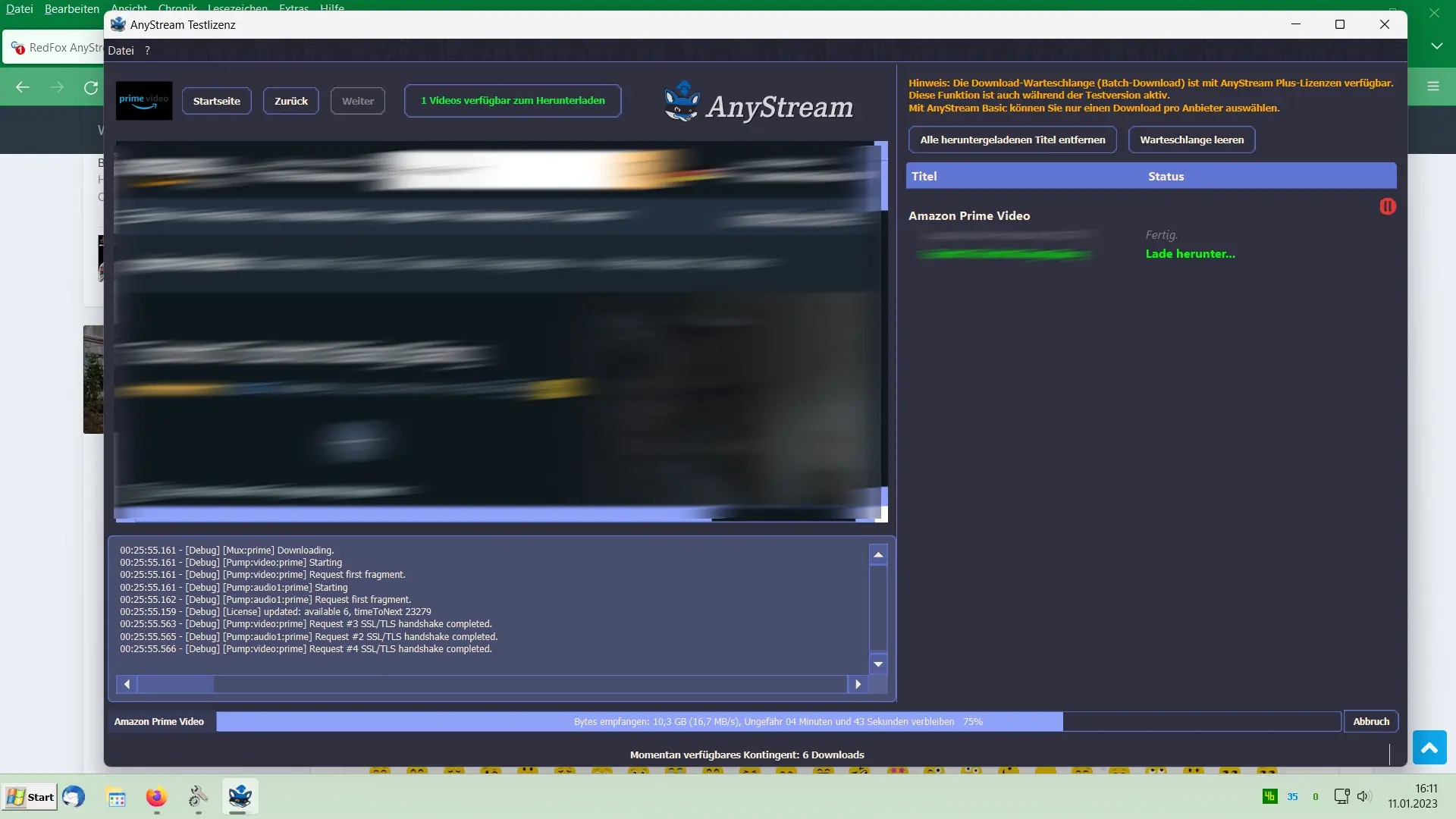Open Firefox hamburger menu

tap(1432, 86)
